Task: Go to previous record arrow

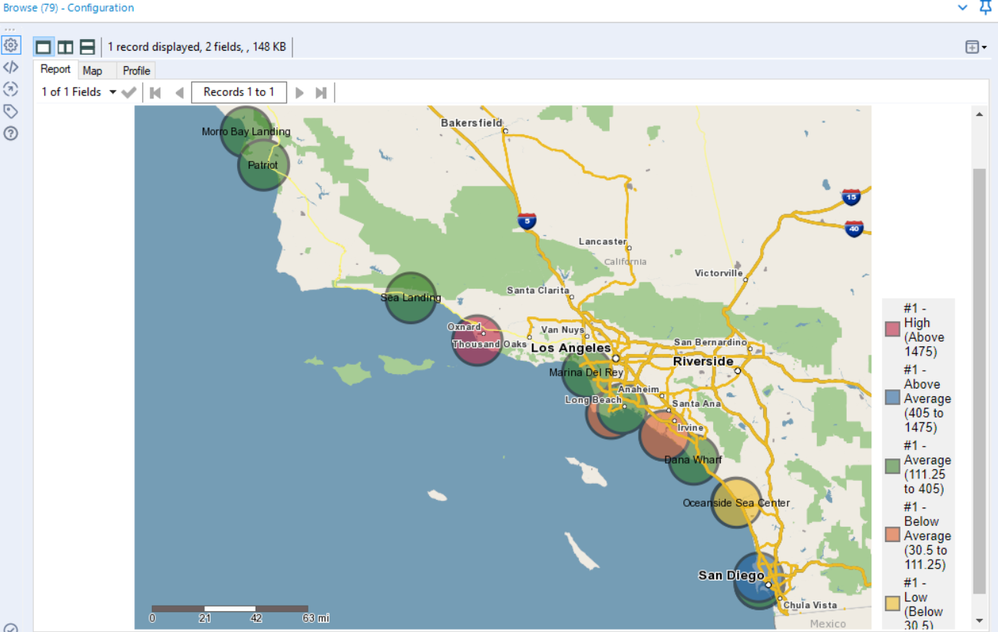Action: point(179,93)
